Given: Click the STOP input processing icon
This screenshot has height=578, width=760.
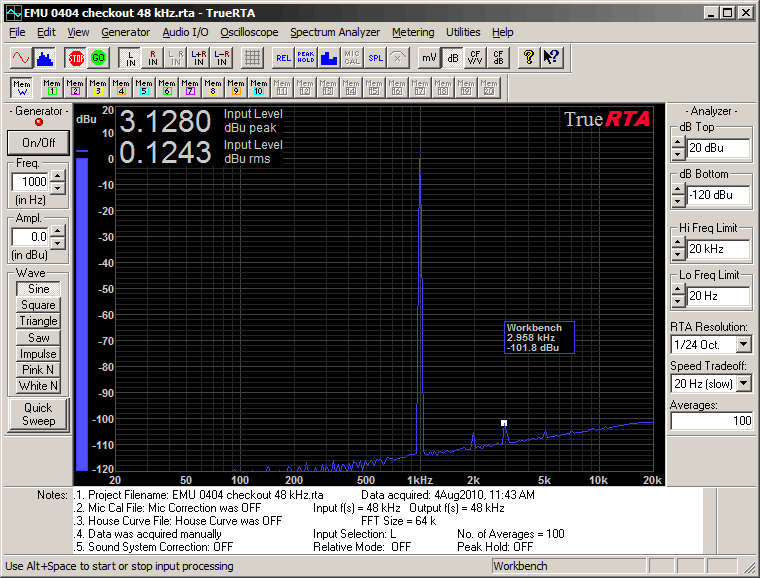Looking at the screenshot, I should (76, 58).
